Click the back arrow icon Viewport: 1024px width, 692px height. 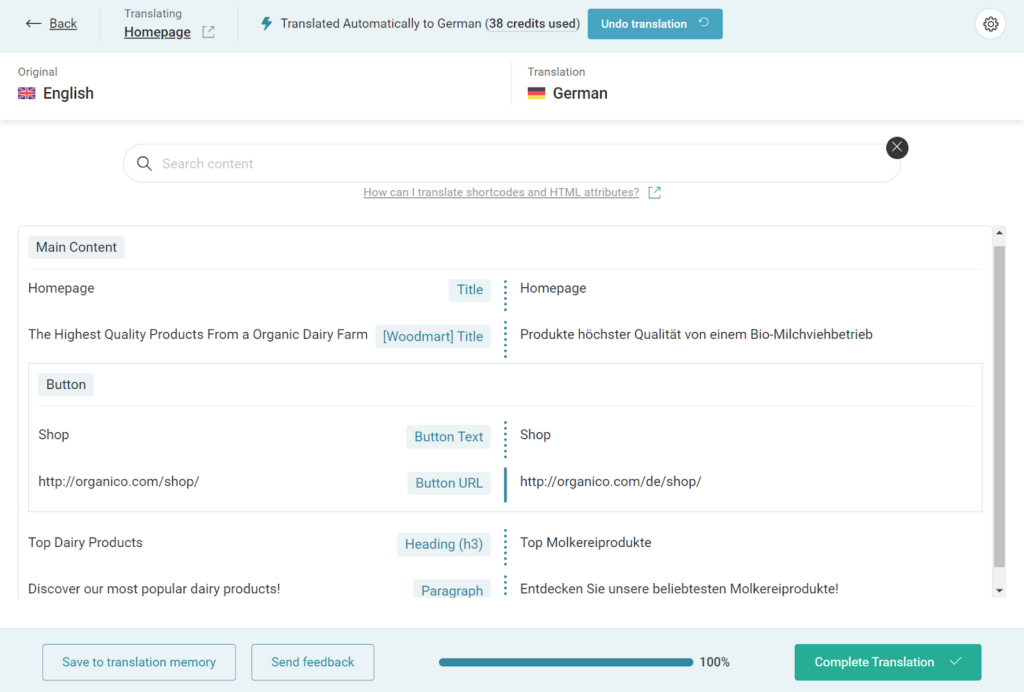[x=33, y=24]
